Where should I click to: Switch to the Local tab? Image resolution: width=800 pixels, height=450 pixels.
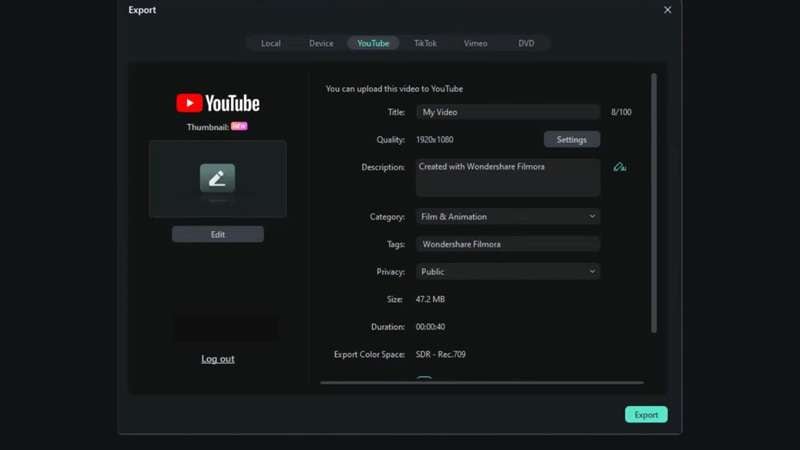pos(271,43)
